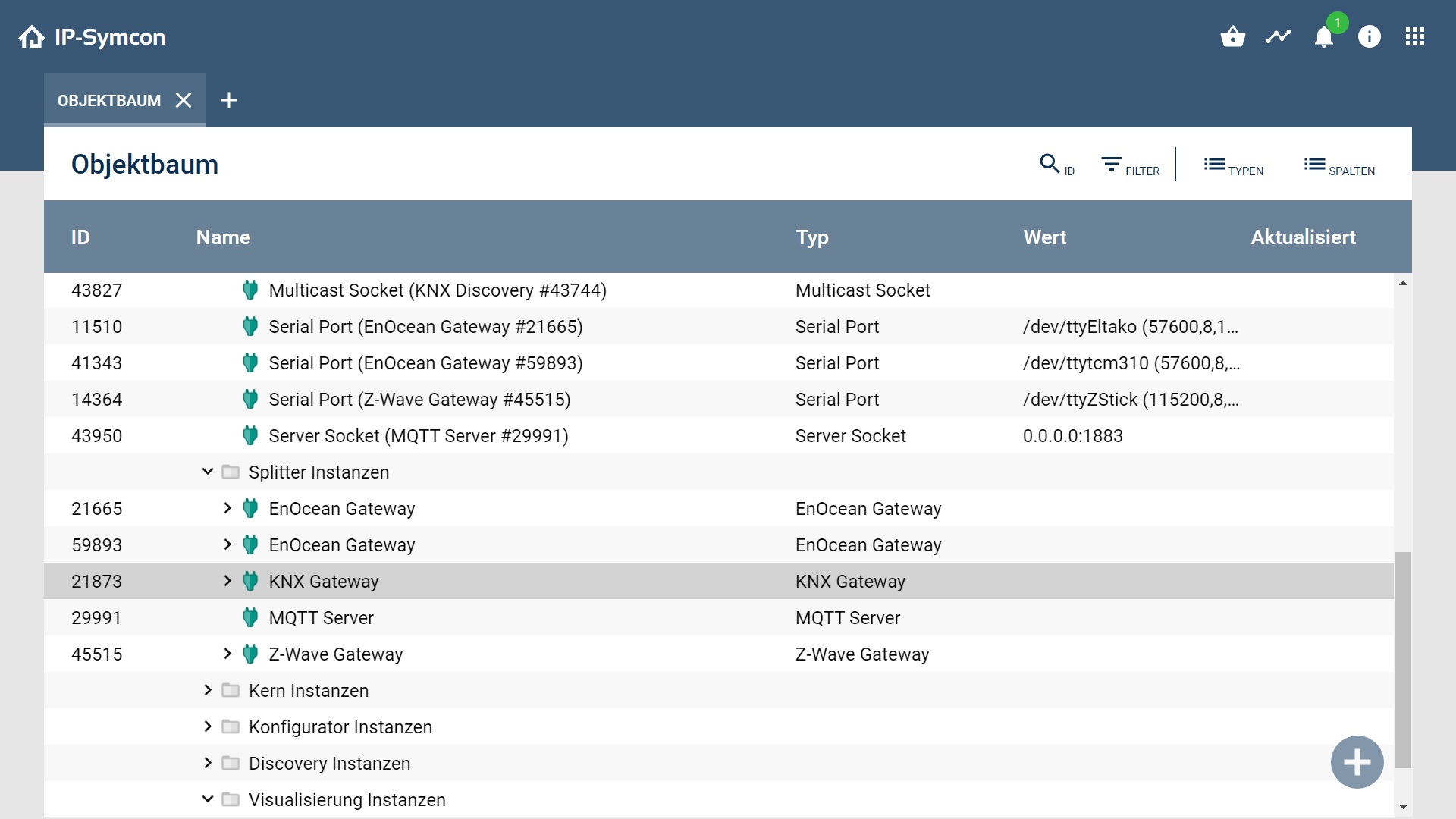Sort by the ID column header
Image resolution: width=1456 pixels, height=819 pixels.
pyautogui.click(x=80, y=237)
